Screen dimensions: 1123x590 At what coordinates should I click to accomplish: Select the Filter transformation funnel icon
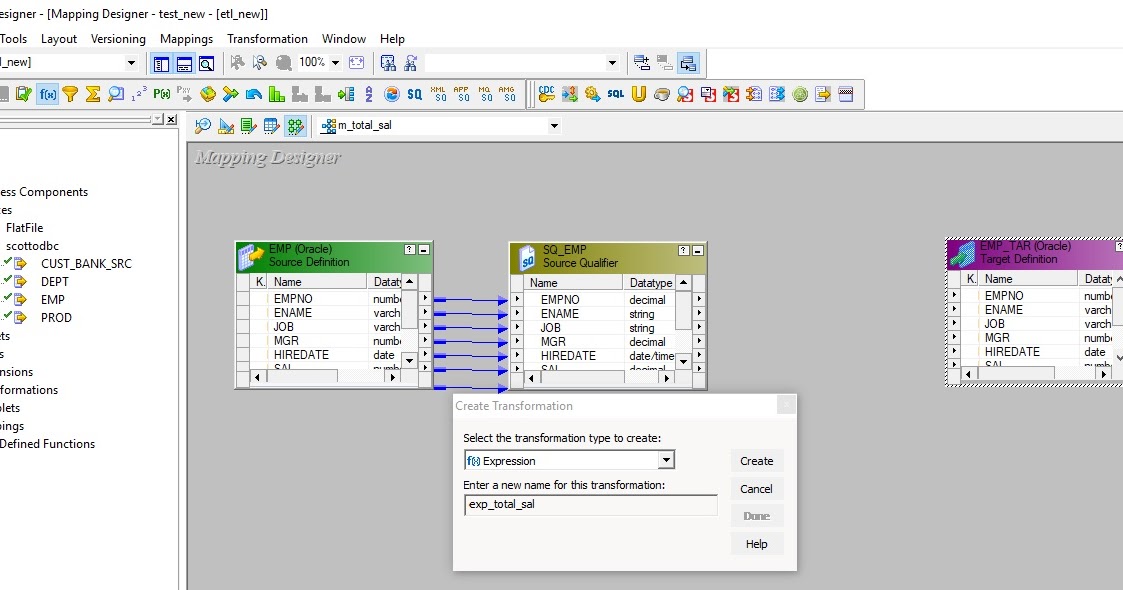click(71, 94)
